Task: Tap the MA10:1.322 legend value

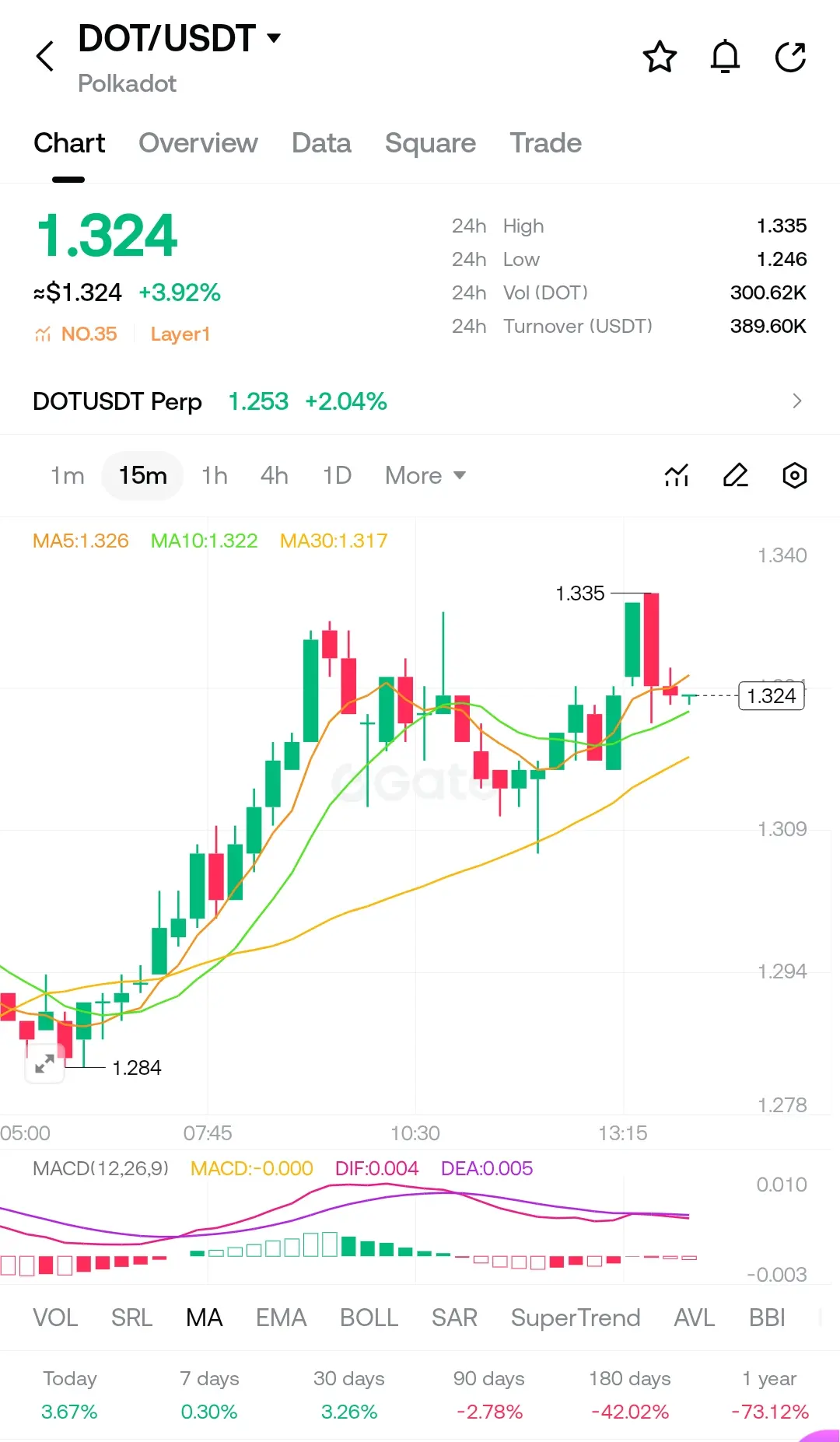Action: click(205, 541)
